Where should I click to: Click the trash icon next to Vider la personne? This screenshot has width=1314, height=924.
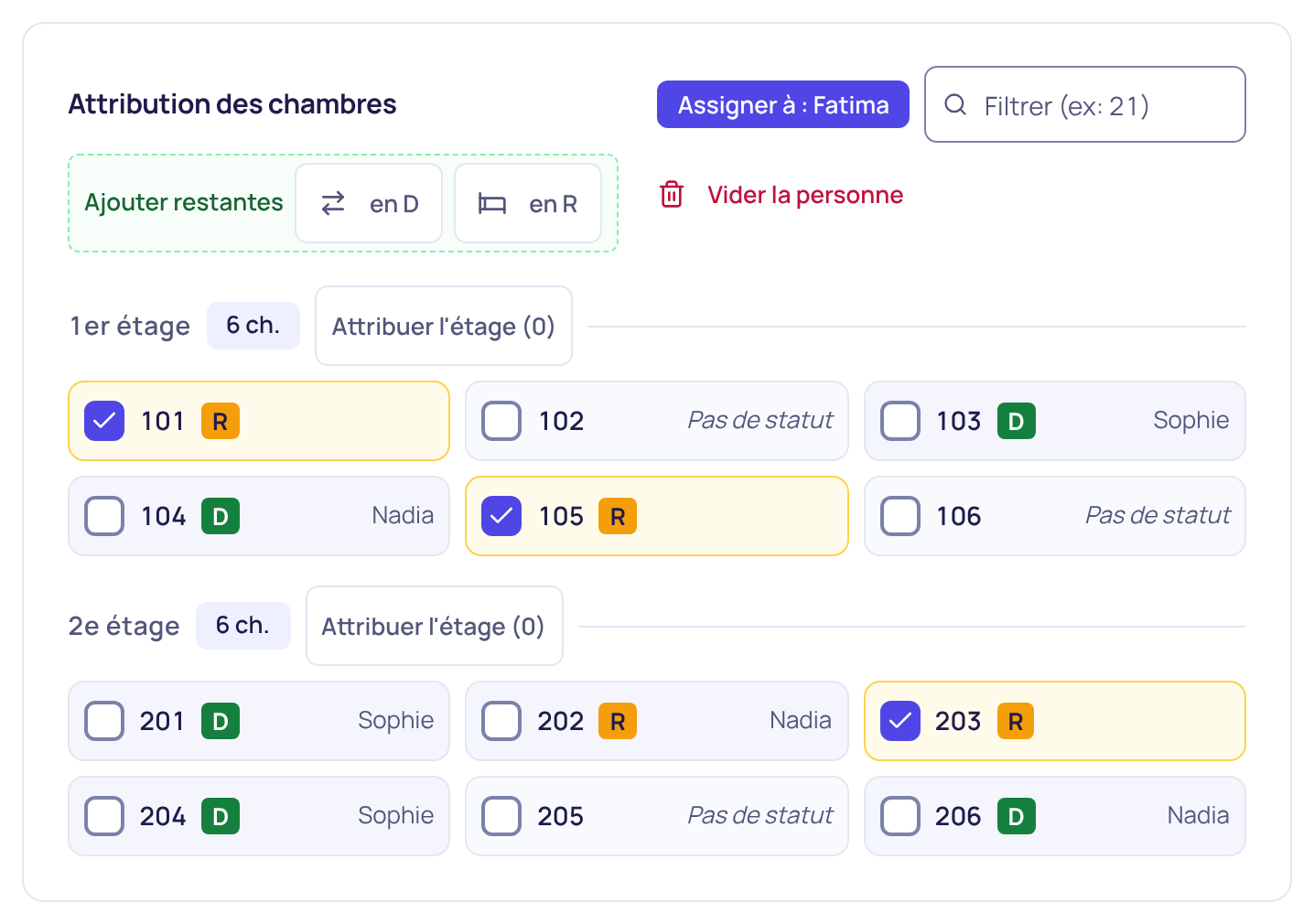672,194
